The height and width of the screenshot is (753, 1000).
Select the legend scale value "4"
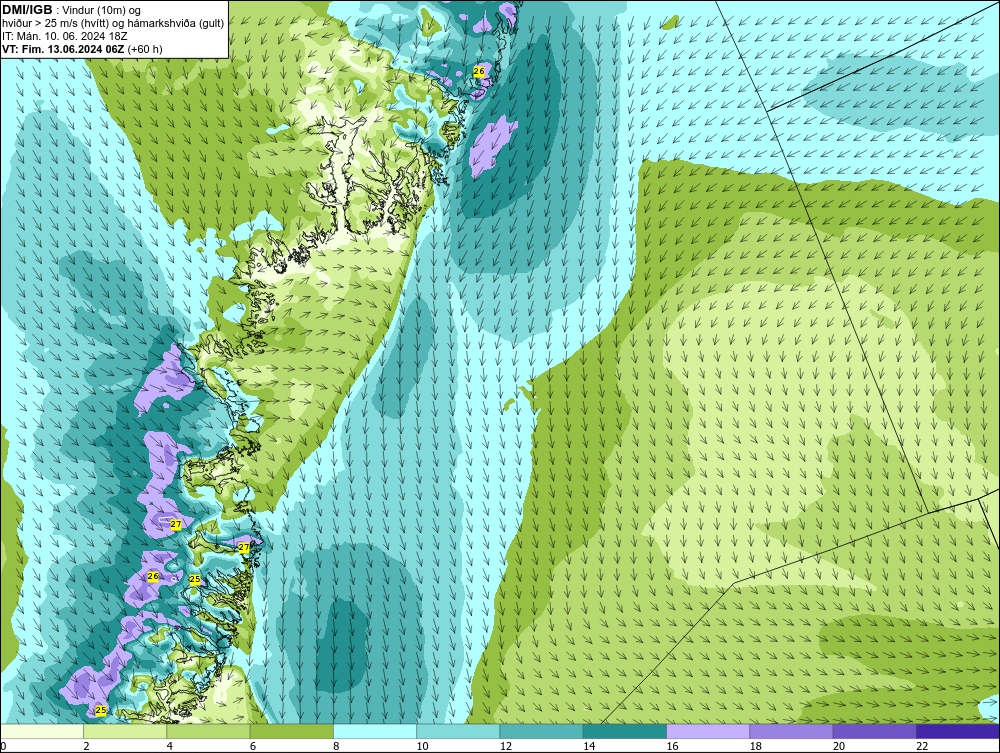(170, 746)
